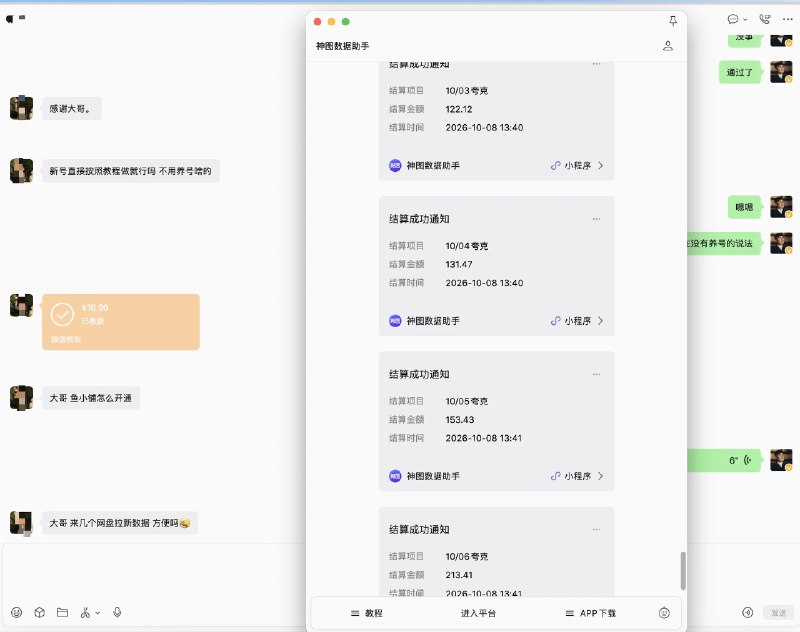Open the 结算成功通知 title for 10/05夸克
This screenshot has height=632, width=800.
coord(419,374)
